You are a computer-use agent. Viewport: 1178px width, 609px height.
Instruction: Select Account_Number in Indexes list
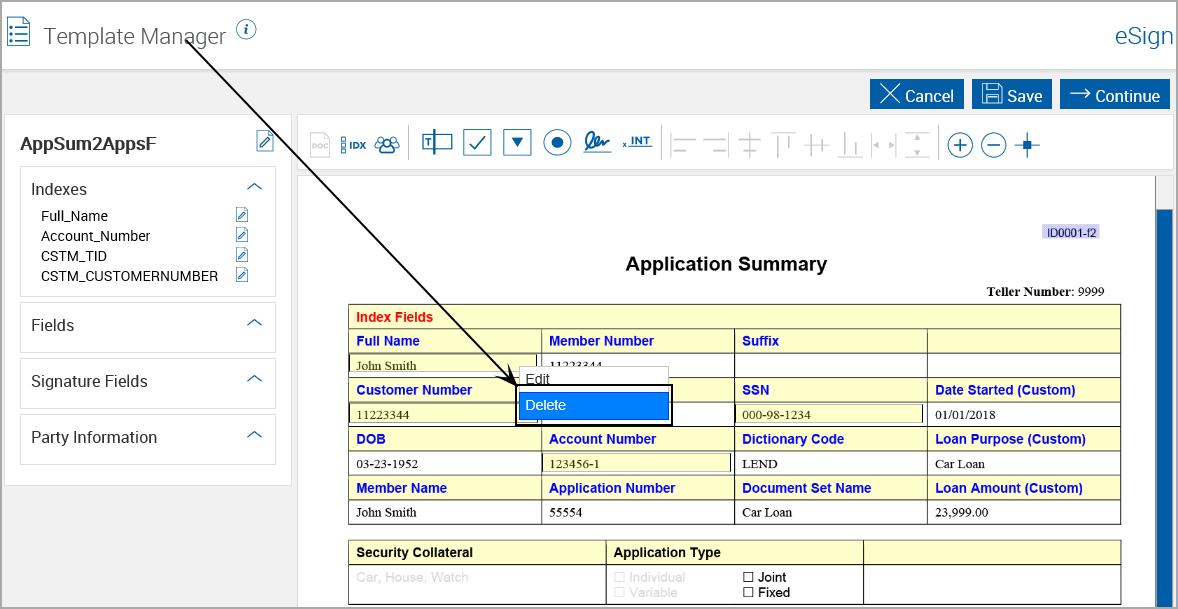tap(95, 236)
